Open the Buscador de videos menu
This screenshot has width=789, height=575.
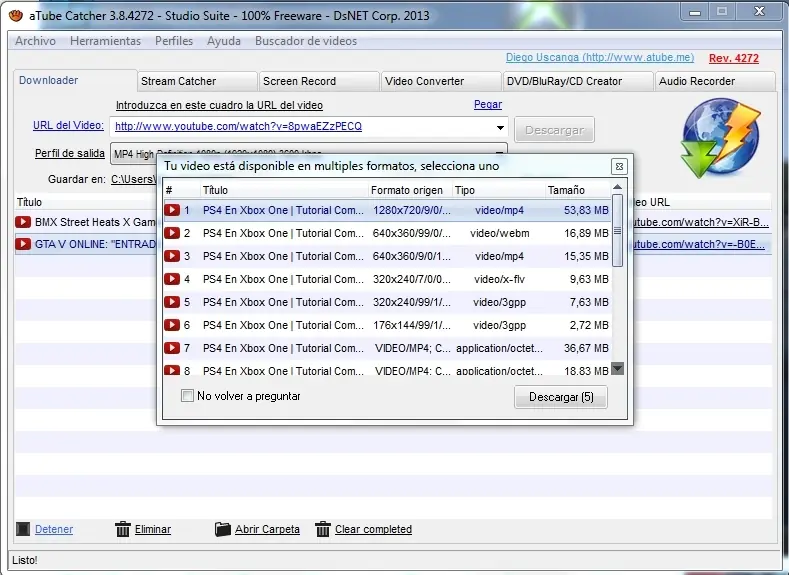click(x=306, y=41)
